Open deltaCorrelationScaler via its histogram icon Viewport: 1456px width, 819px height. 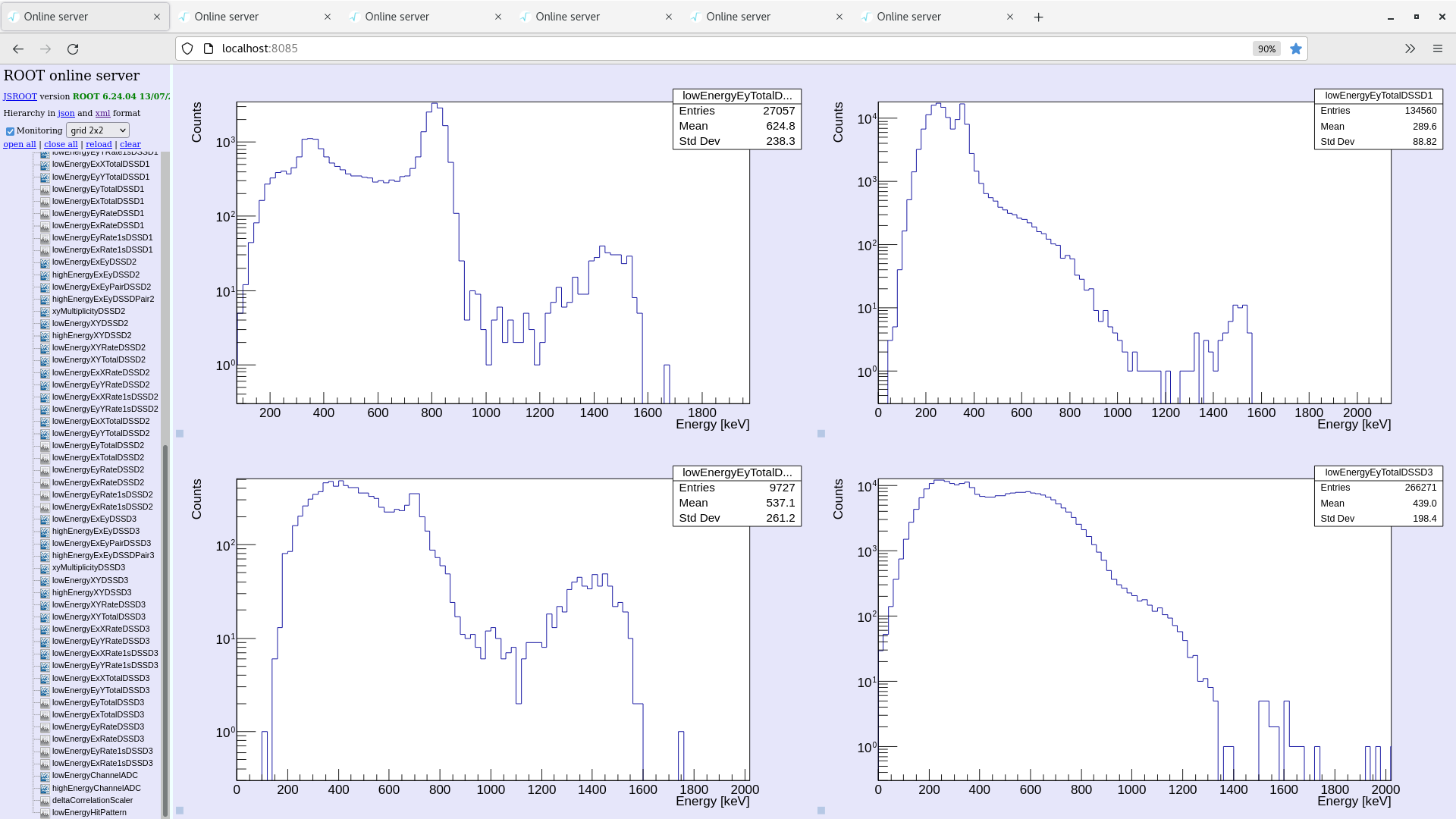click(45, 800)
